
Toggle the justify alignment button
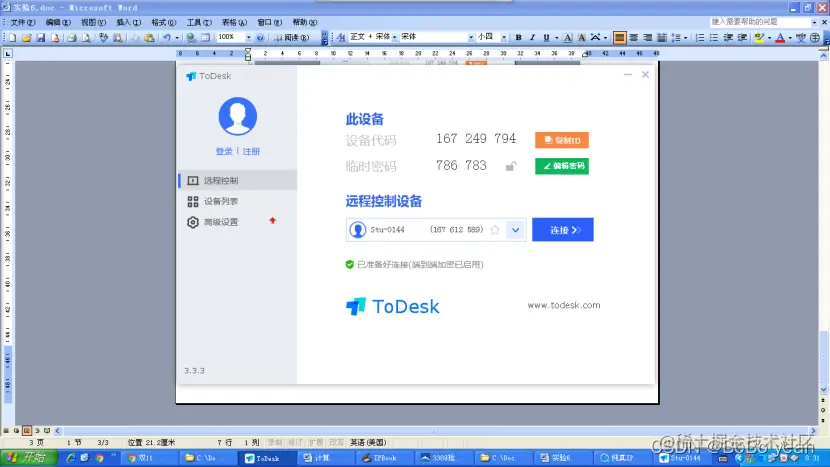pyautogui.click(x=619, y=38)
